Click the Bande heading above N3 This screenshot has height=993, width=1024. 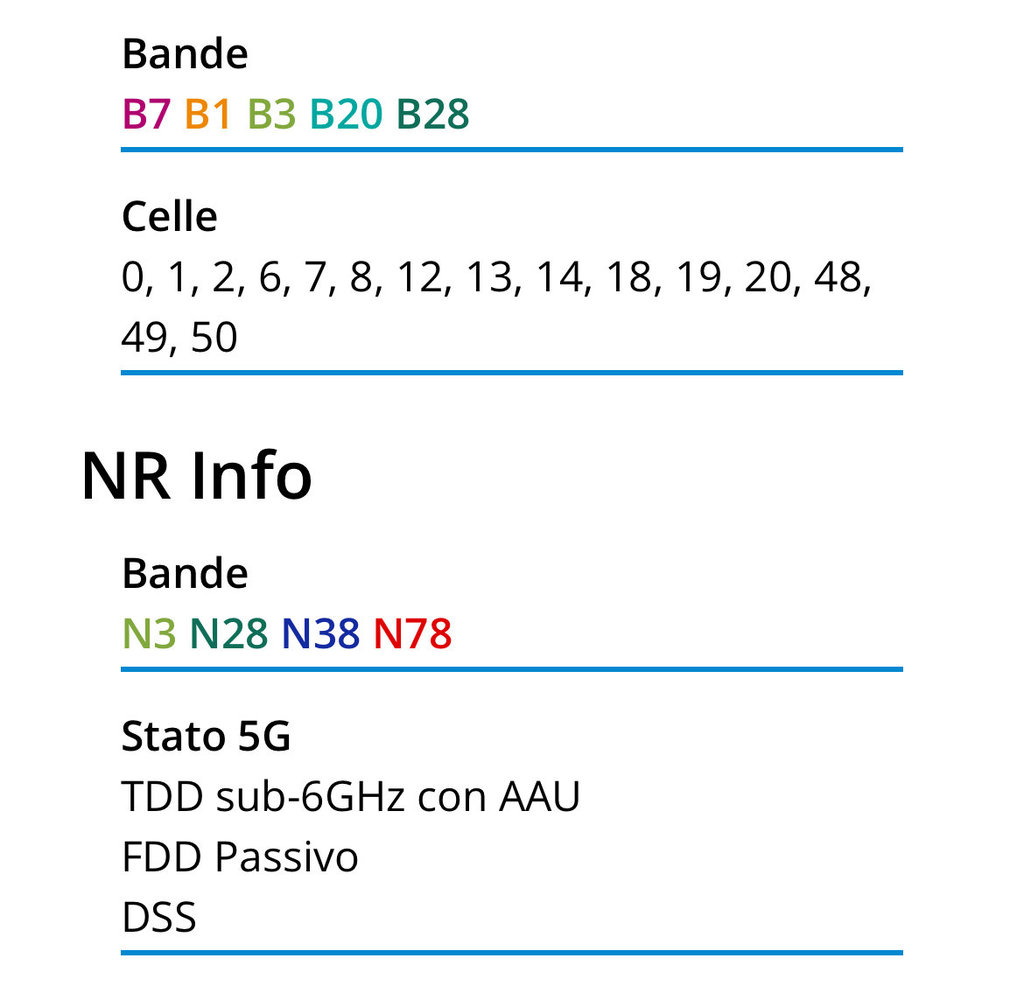185,574
